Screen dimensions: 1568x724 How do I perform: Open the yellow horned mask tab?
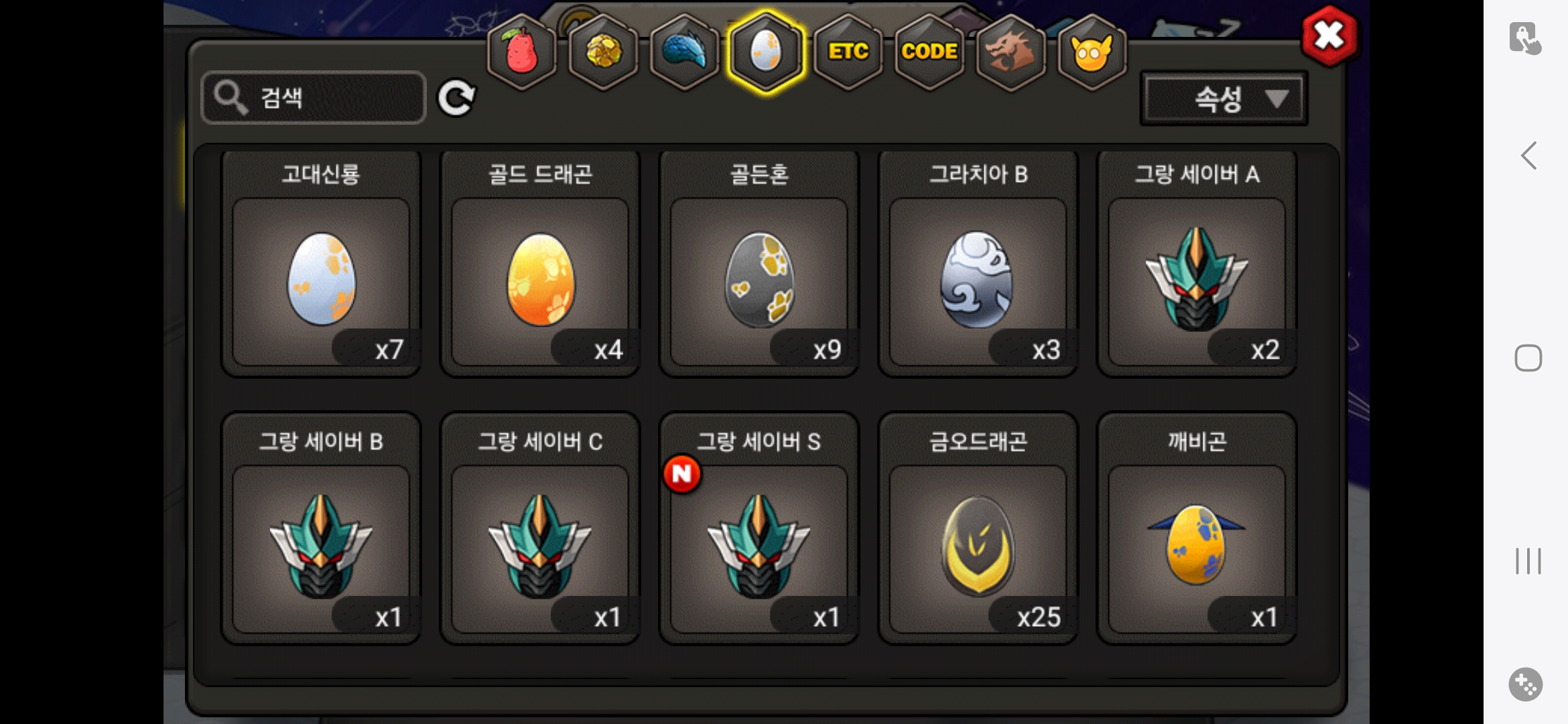pos(1092,52)
